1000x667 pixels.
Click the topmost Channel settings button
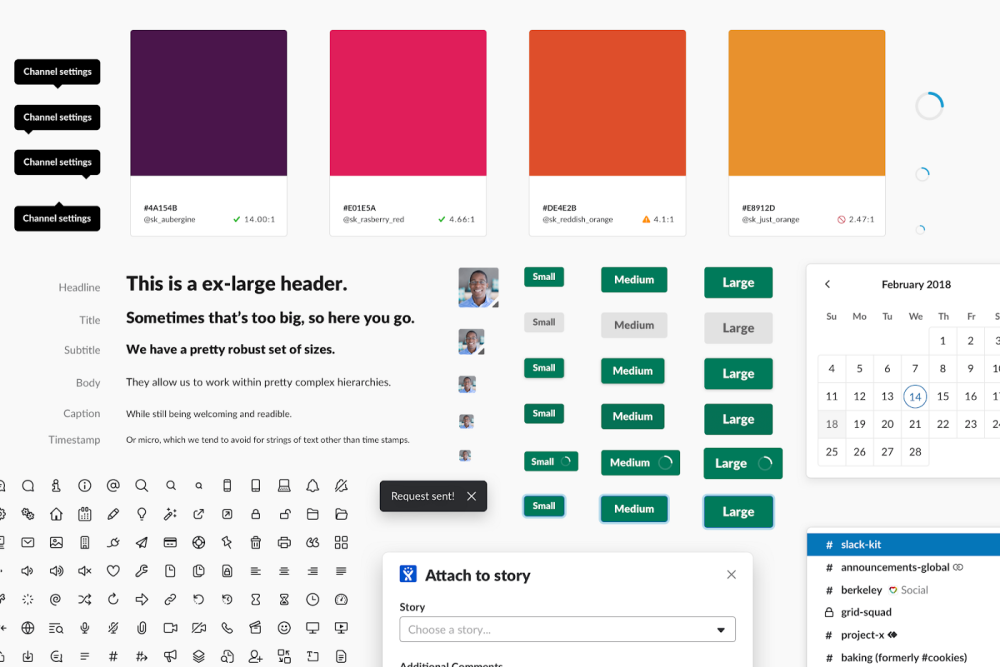click(57, 72)
